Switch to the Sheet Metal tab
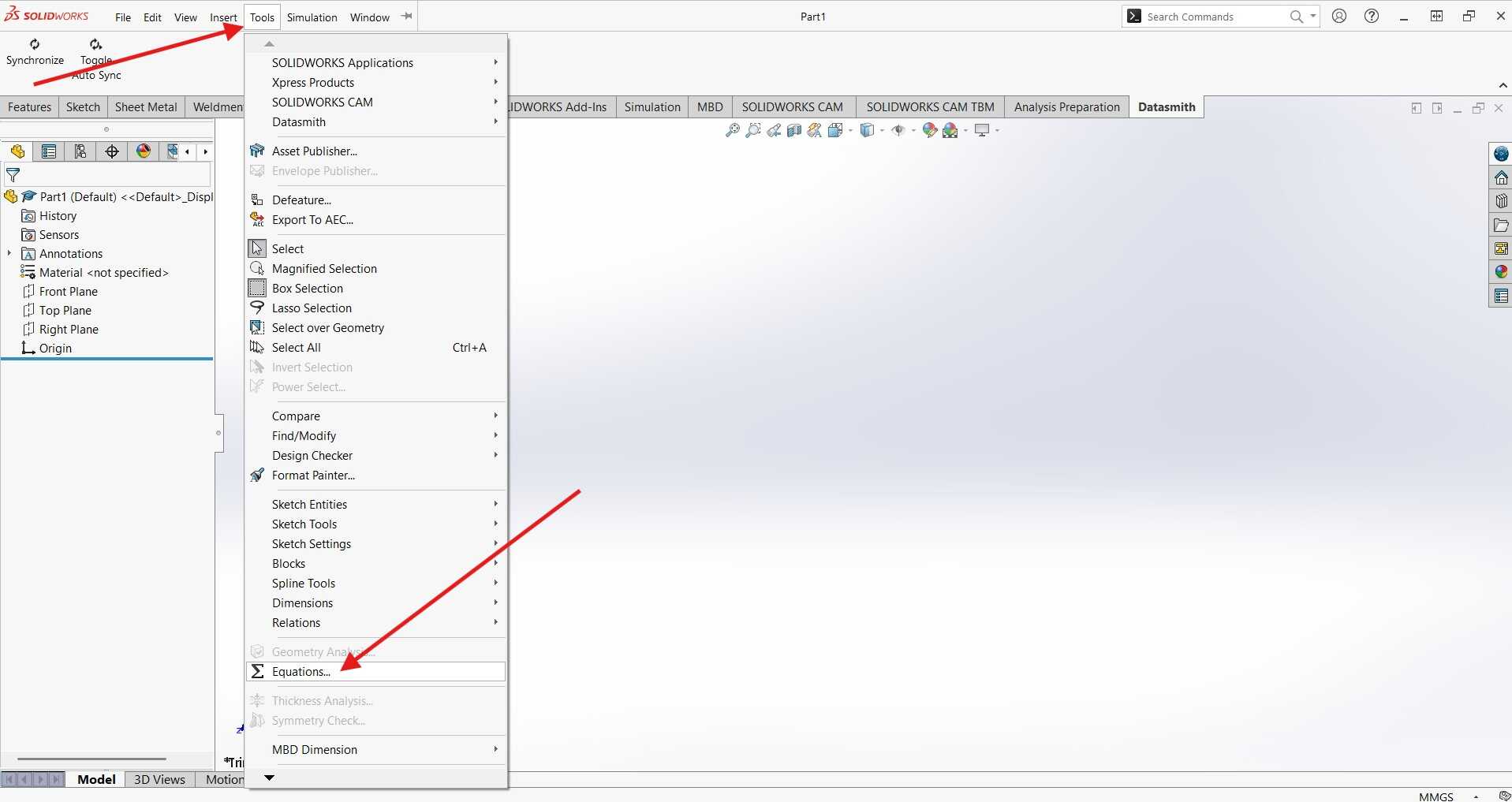This screenshot has width=1512, height=802. click(x=146, y=106)
